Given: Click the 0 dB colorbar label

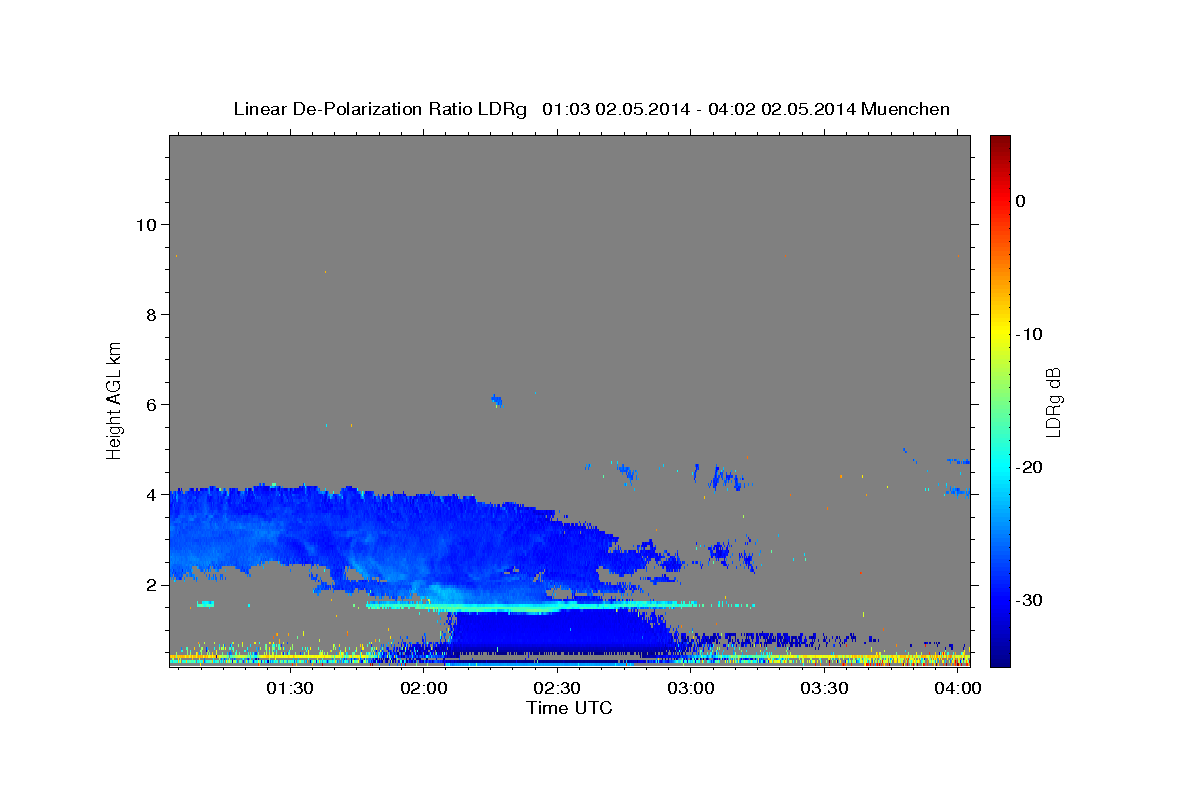Looking at the screenshot, I should pyautogui.click(x=1021, y=201).
